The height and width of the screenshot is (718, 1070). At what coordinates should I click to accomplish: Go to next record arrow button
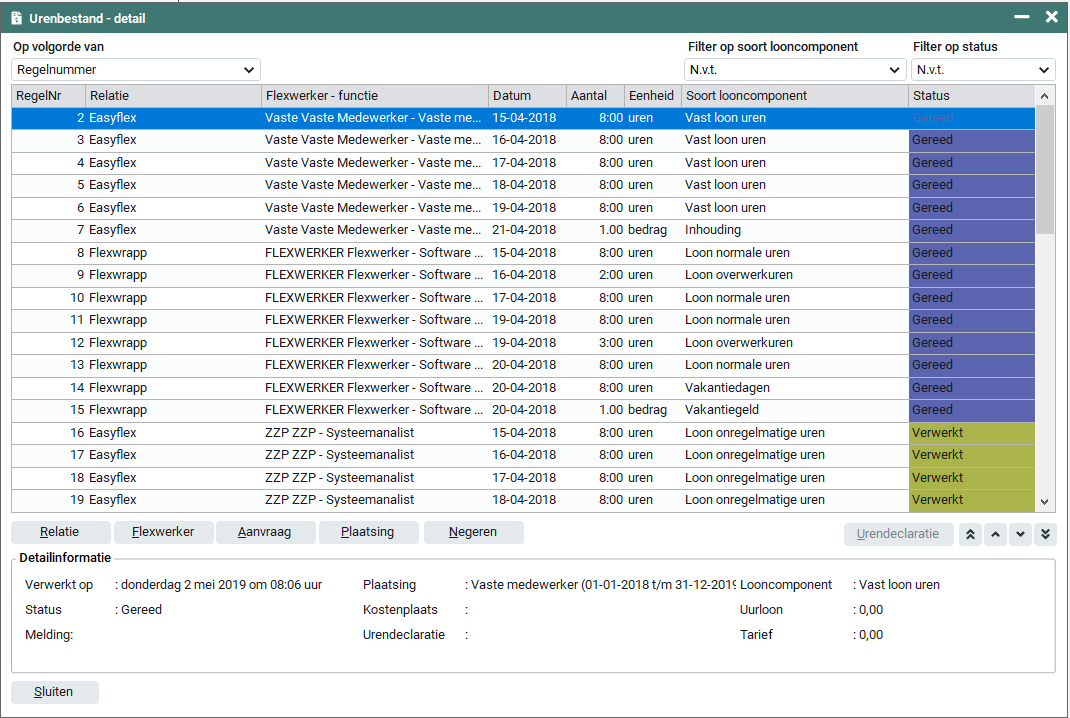coord(1020,534)
